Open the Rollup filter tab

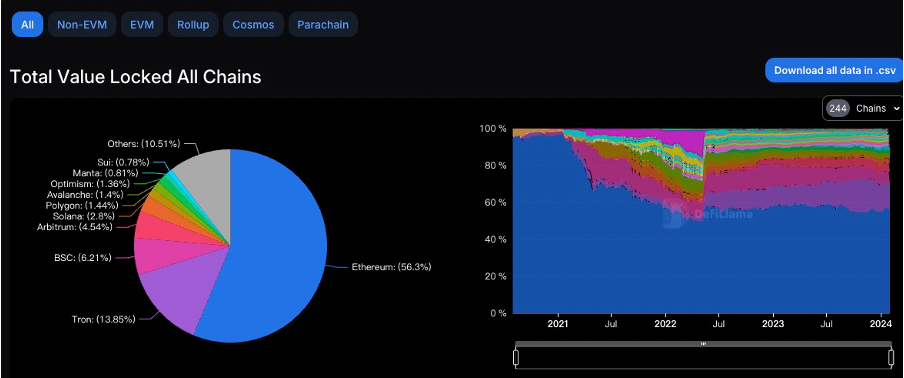(193, 25)
